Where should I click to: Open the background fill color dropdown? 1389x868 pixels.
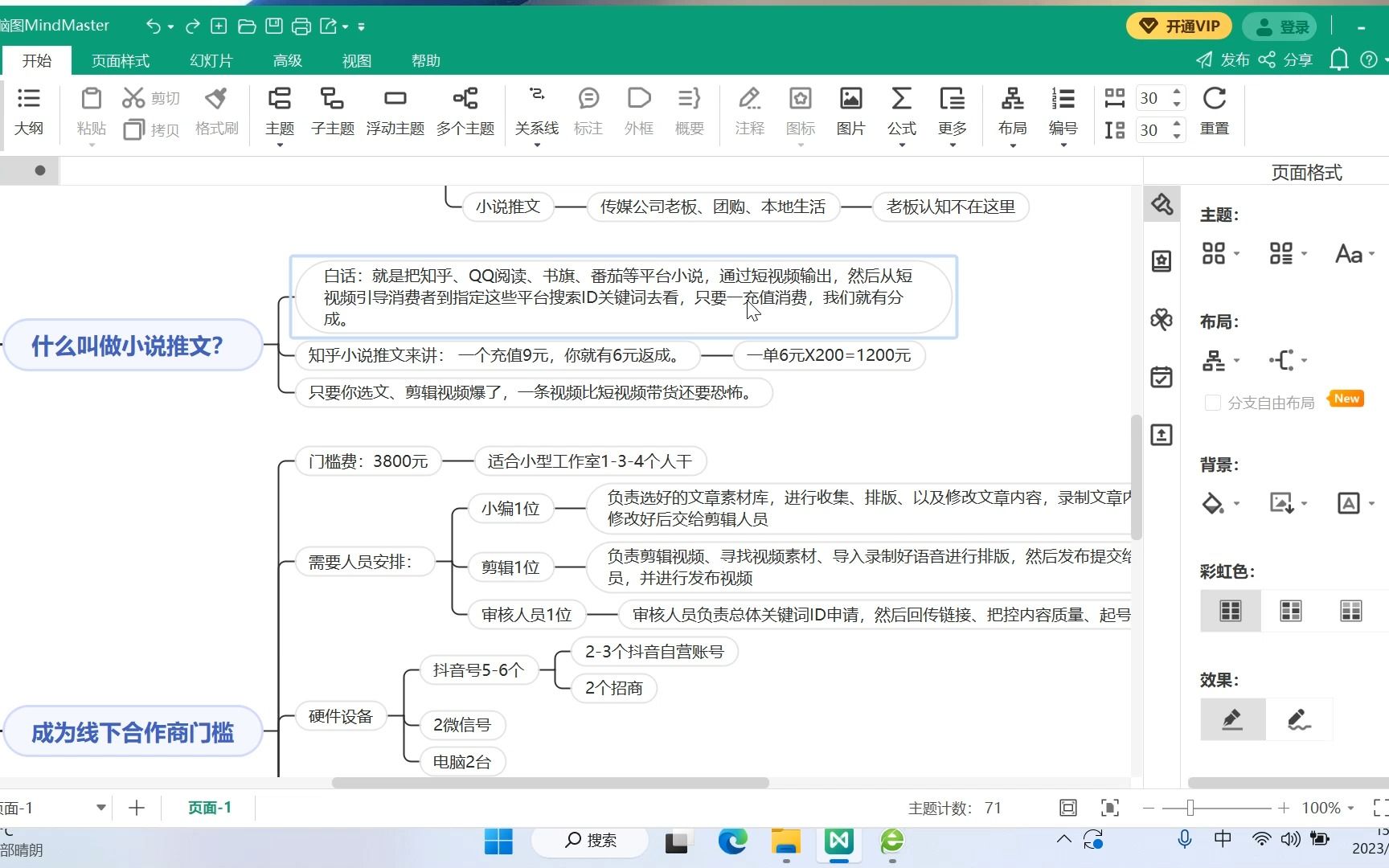(1220, 503)
